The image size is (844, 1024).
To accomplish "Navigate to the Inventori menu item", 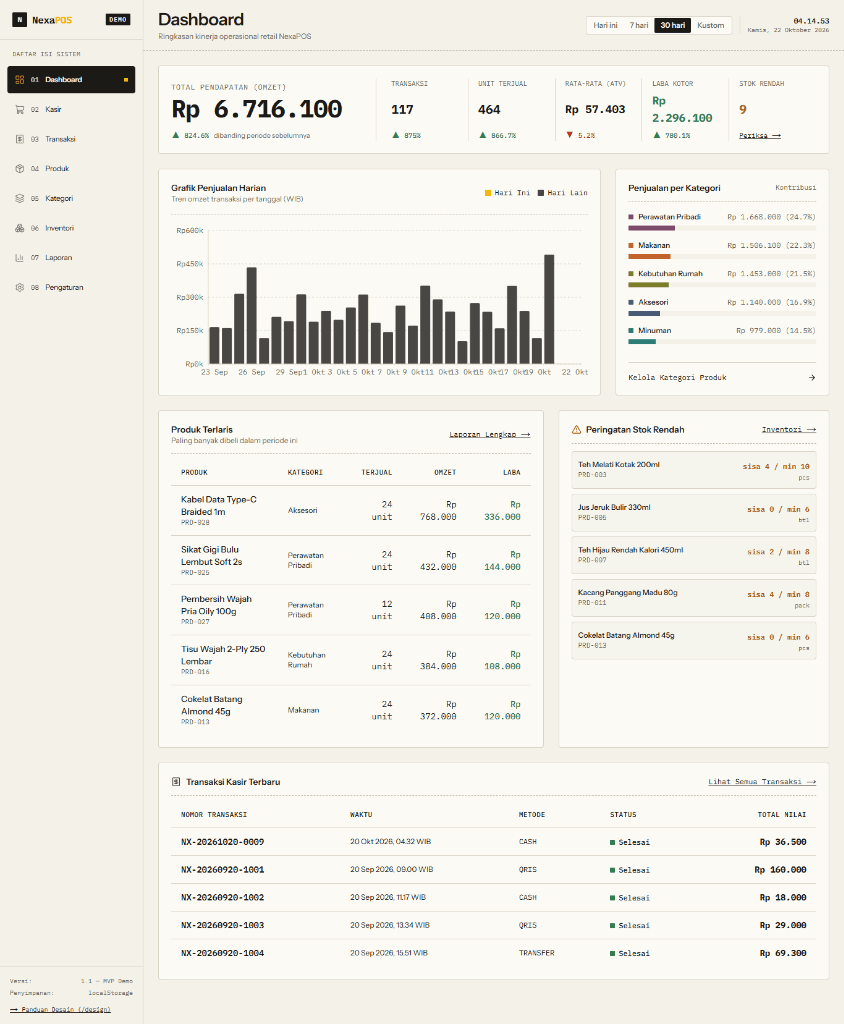I will 71,228.
